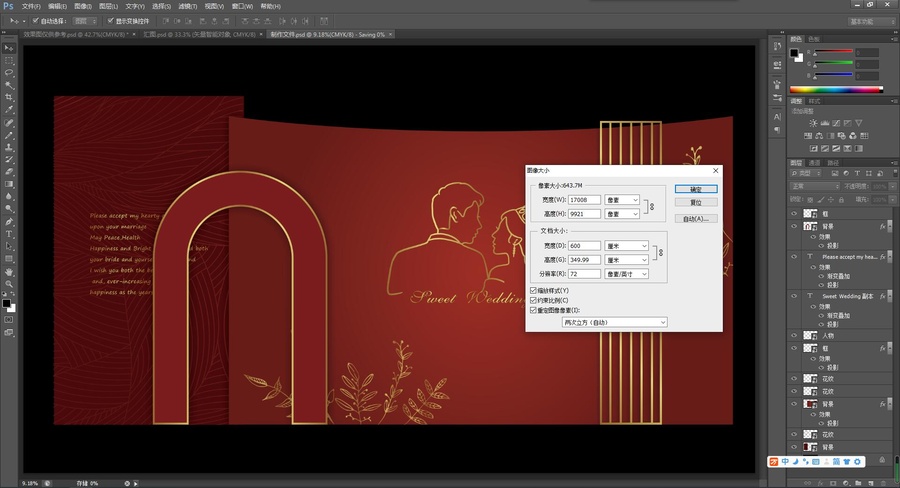Viewport: 900px width, 488px height.
Task: Hide the Sweet Wedding 副本 layer
Action: pos(794,296)
